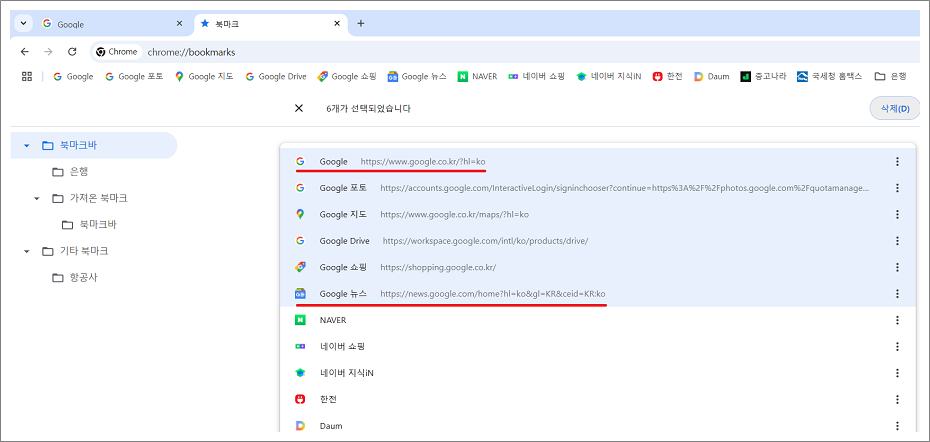Image resolution: width=930 pixels, height=442 pixels.
Task: Open more options for NAVER row
Action: [897, 320]
